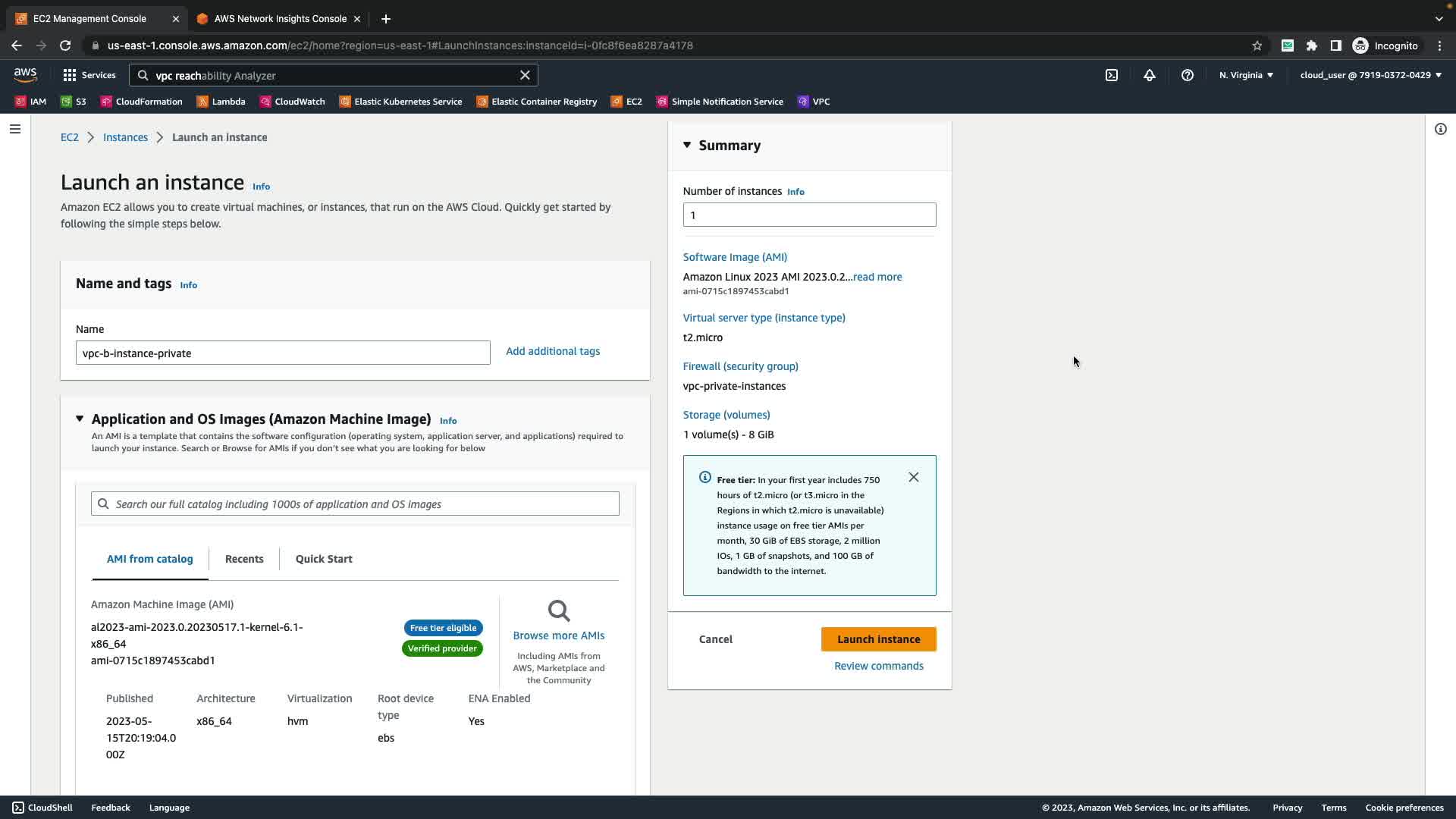1456x819 pixels.
Task: Click the Launch instance button
Action: click(x=878, y=639)
